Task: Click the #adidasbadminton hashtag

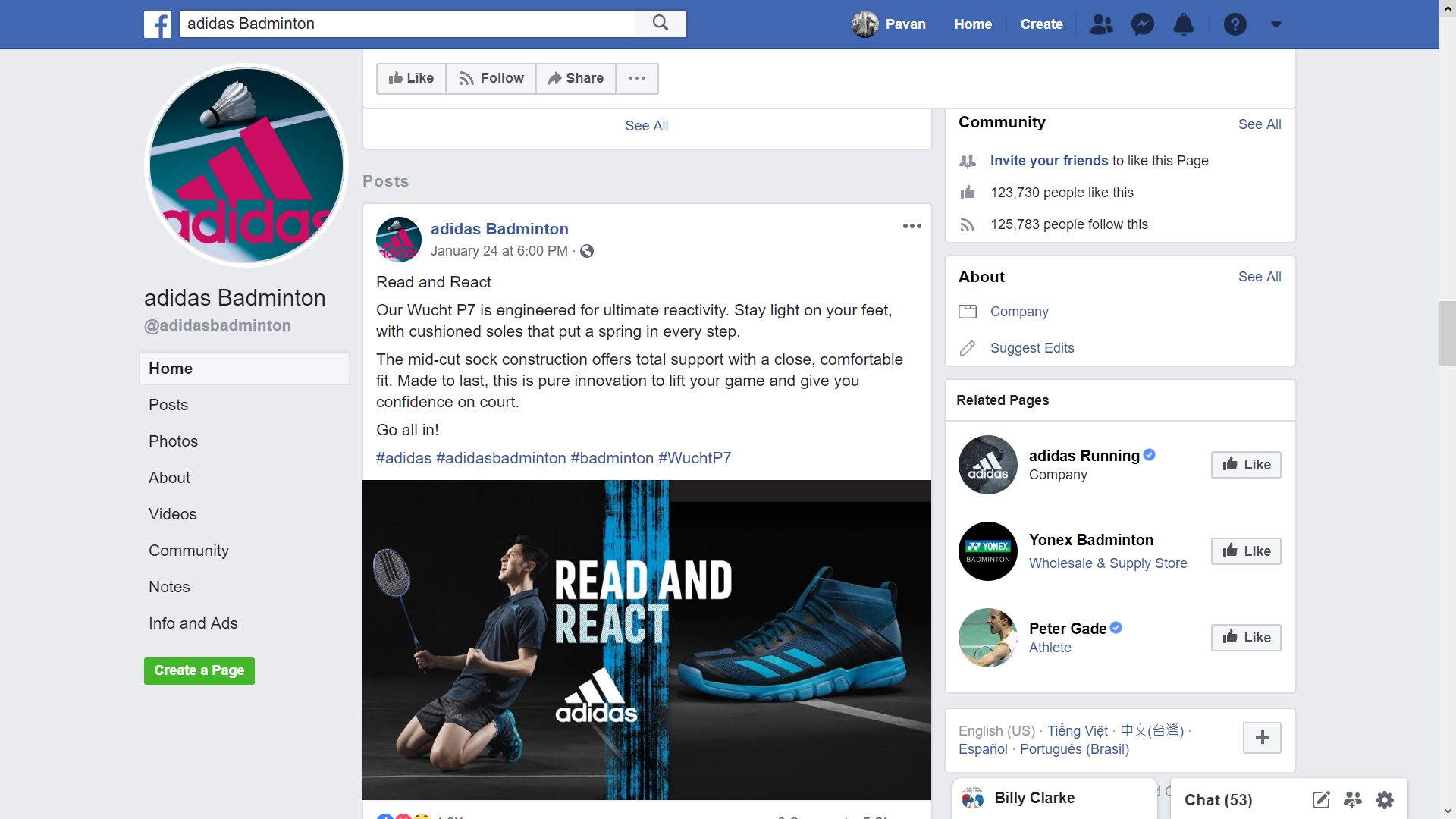Action: 500,458
